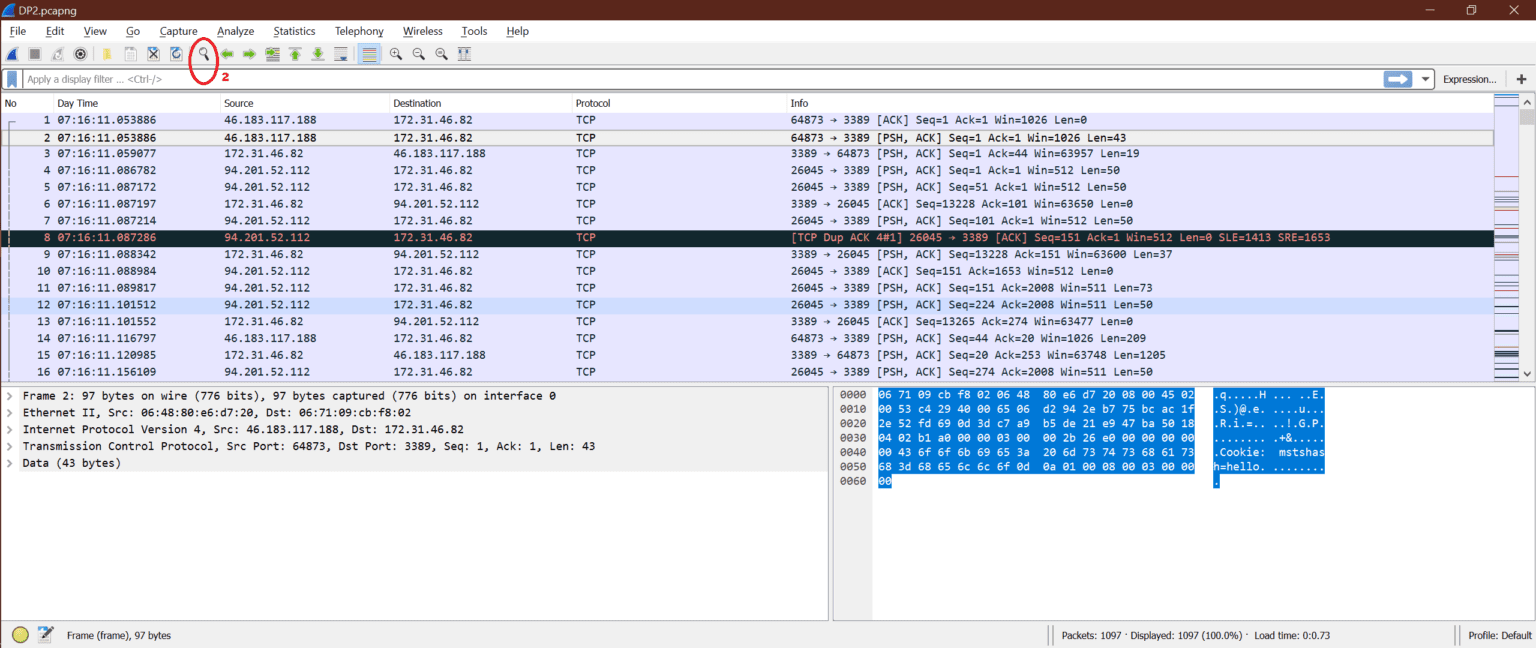
Task: Select packet 12 at 07:16:11.101512
Action: pyautogui.click(x=747, y=305)
